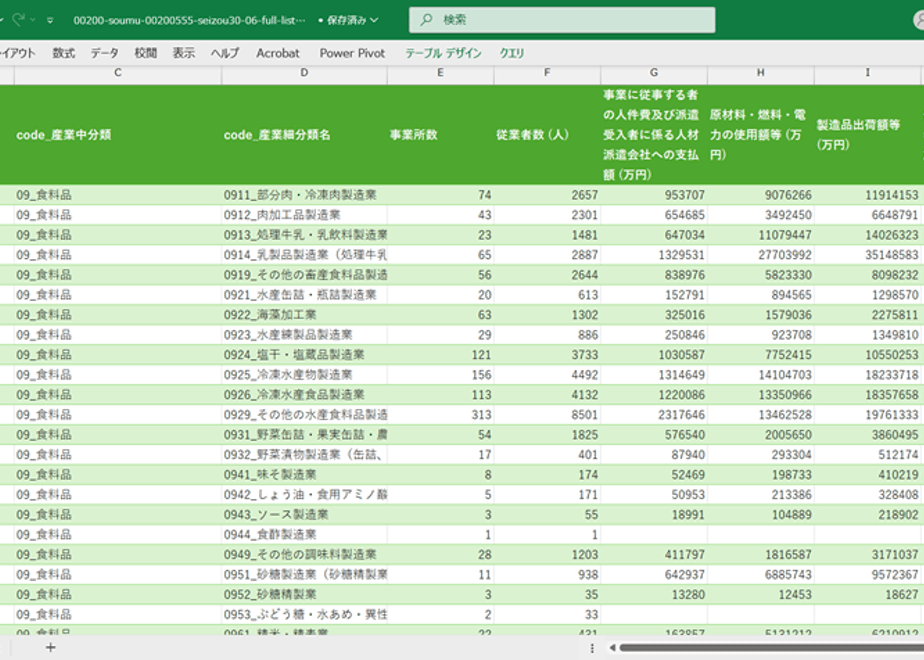Select cell 0923_水産練製品製造業
The width and height of the screenshot is (924, 660).
click(304, 335)
